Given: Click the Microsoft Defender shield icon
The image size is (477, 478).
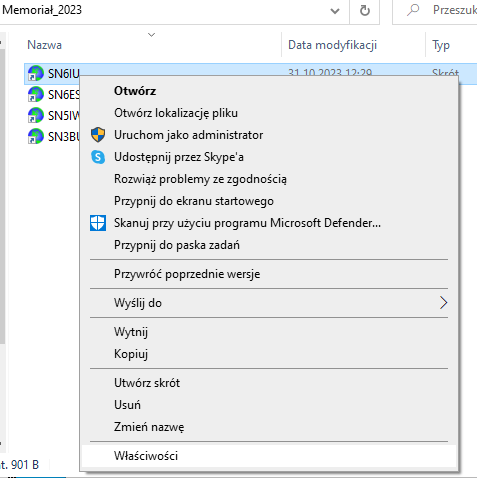Looking at the screenshot, I should (98, 223).
